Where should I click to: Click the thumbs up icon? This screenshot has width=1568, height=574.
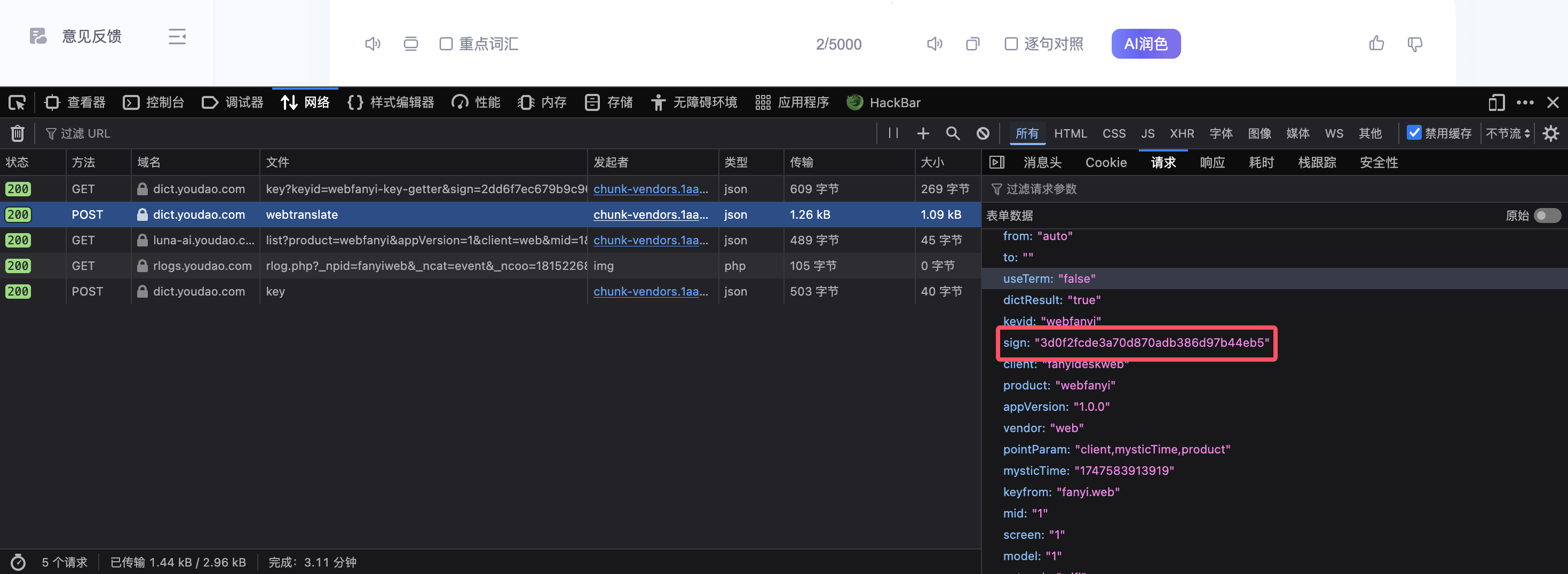click(x=1376, y=44)
